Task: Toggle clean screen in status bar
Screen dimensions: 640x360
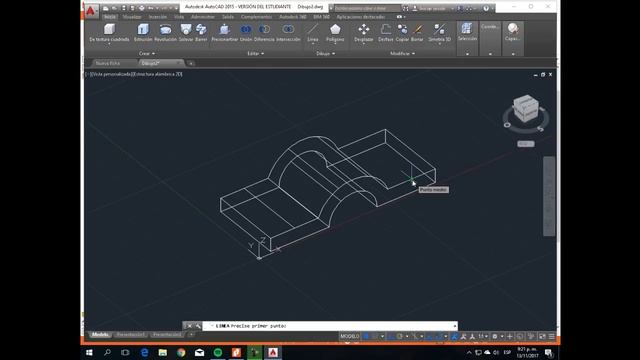Action: pos(542,336)
